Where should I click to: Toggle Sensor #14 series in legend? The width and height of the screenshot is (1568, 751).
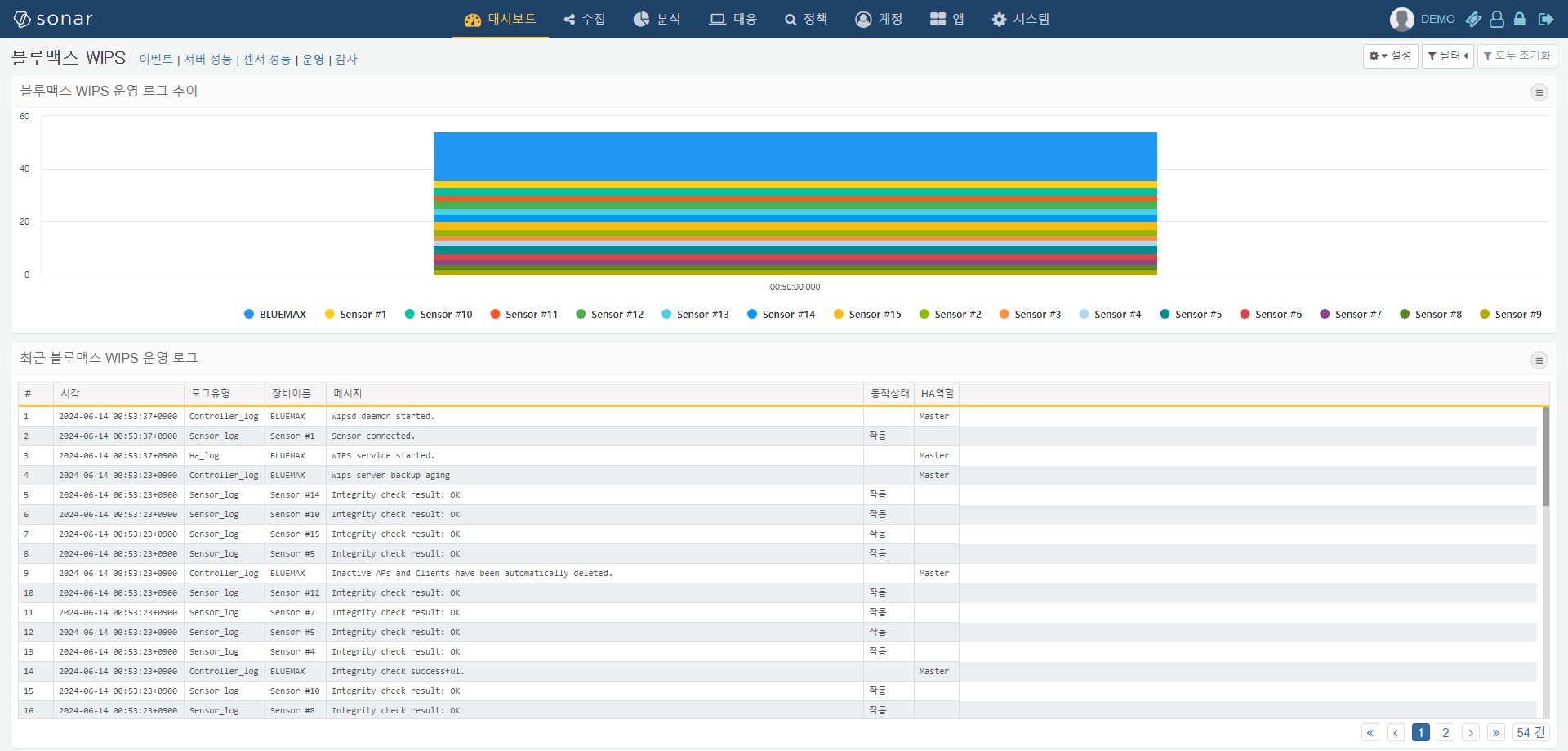tap(781, 314)
